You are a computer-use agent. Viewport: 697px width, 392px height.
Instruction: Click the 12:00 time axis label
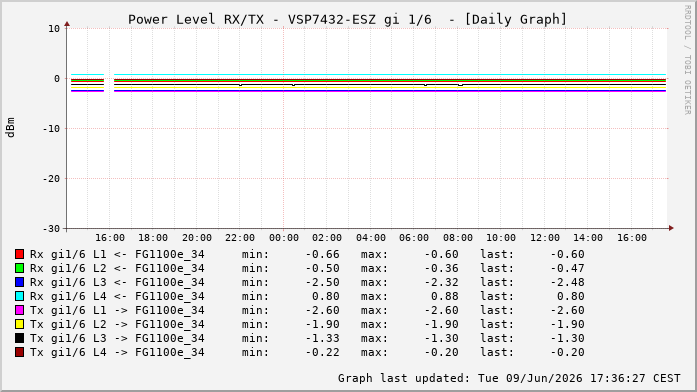[x=545, y=238]
